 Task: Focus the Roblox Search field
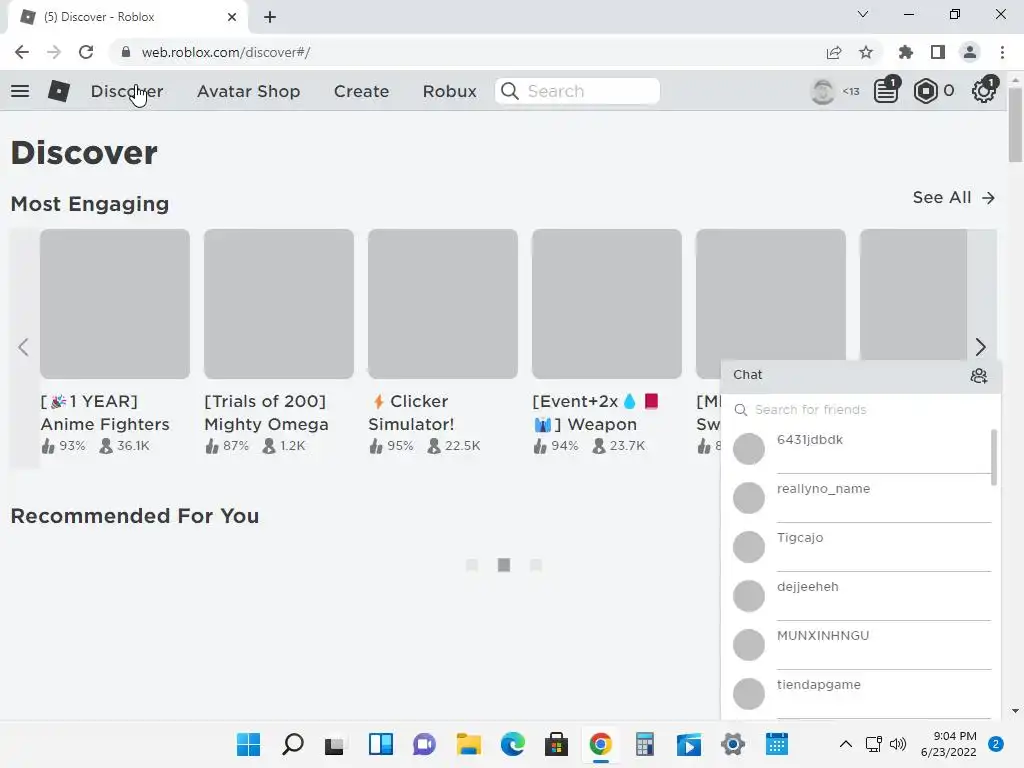pyautogui.click(x=577, y=91)
